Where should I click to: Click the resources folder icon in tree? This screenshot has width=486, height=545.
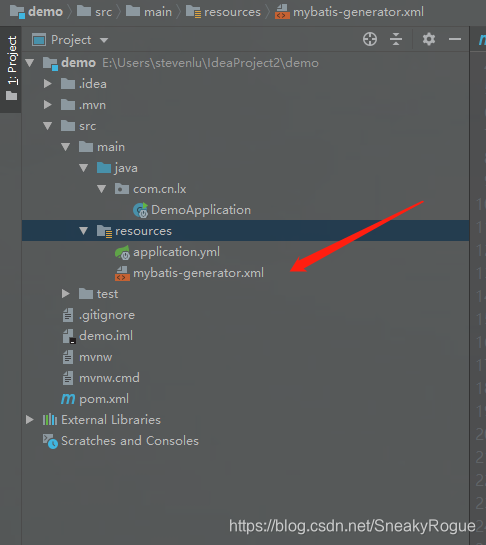tap(105, 231)
